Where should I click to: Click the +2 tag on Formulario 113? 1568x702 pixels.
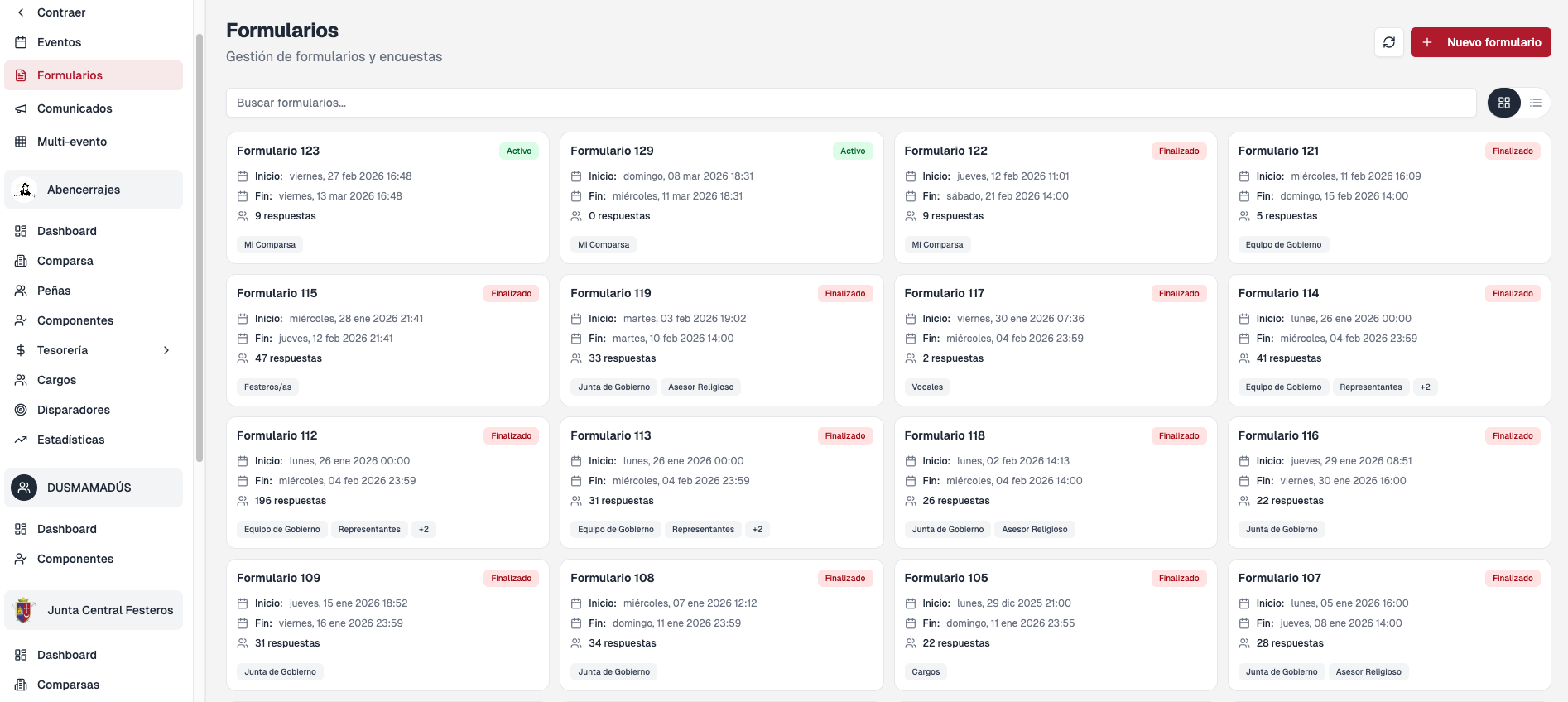point(758,529)
